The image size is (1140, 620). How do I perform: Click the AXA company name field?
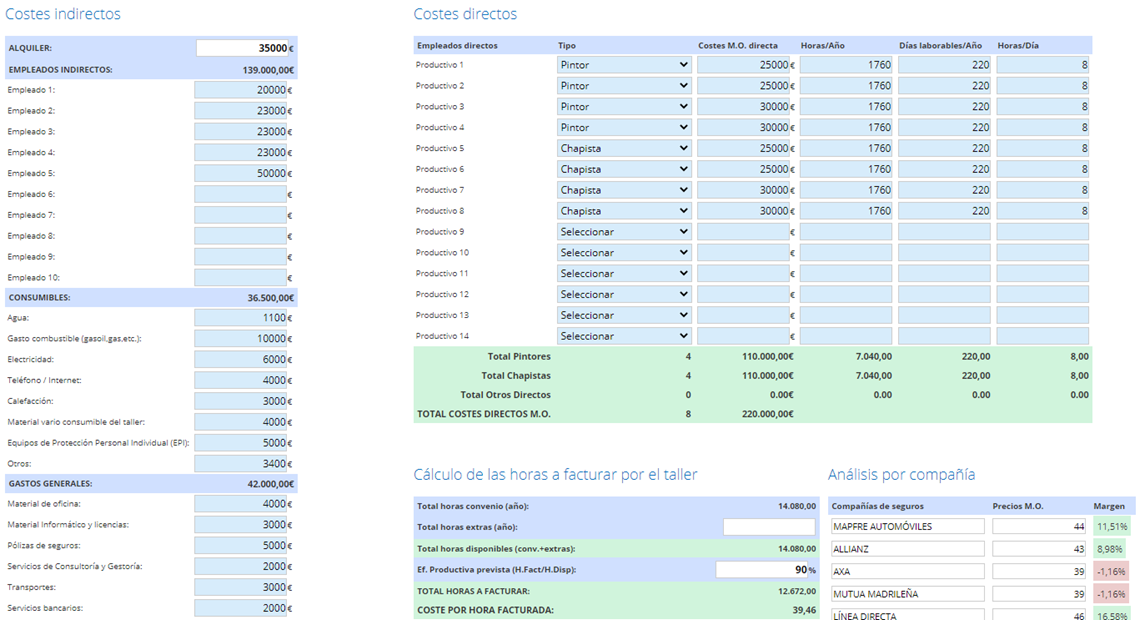907,571
